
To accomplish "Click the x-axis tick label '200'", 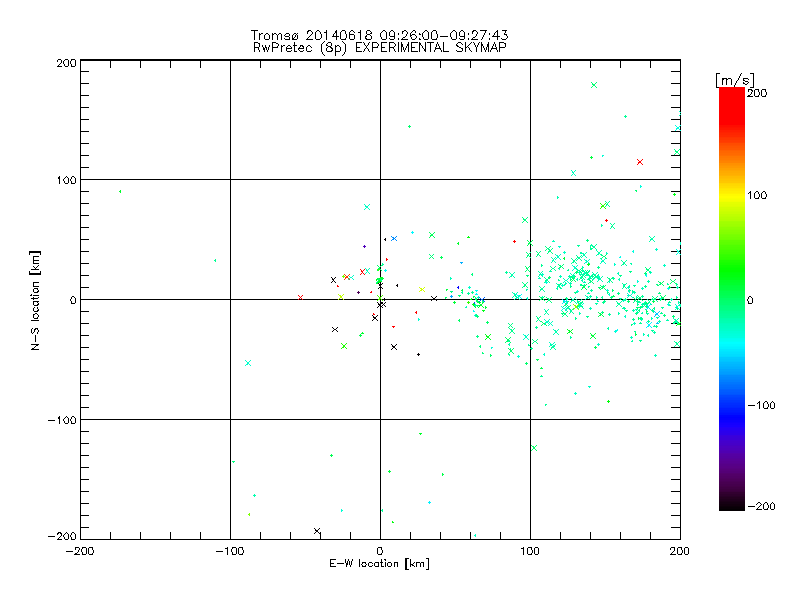I will pyautogui.click(x=680, y=551).
